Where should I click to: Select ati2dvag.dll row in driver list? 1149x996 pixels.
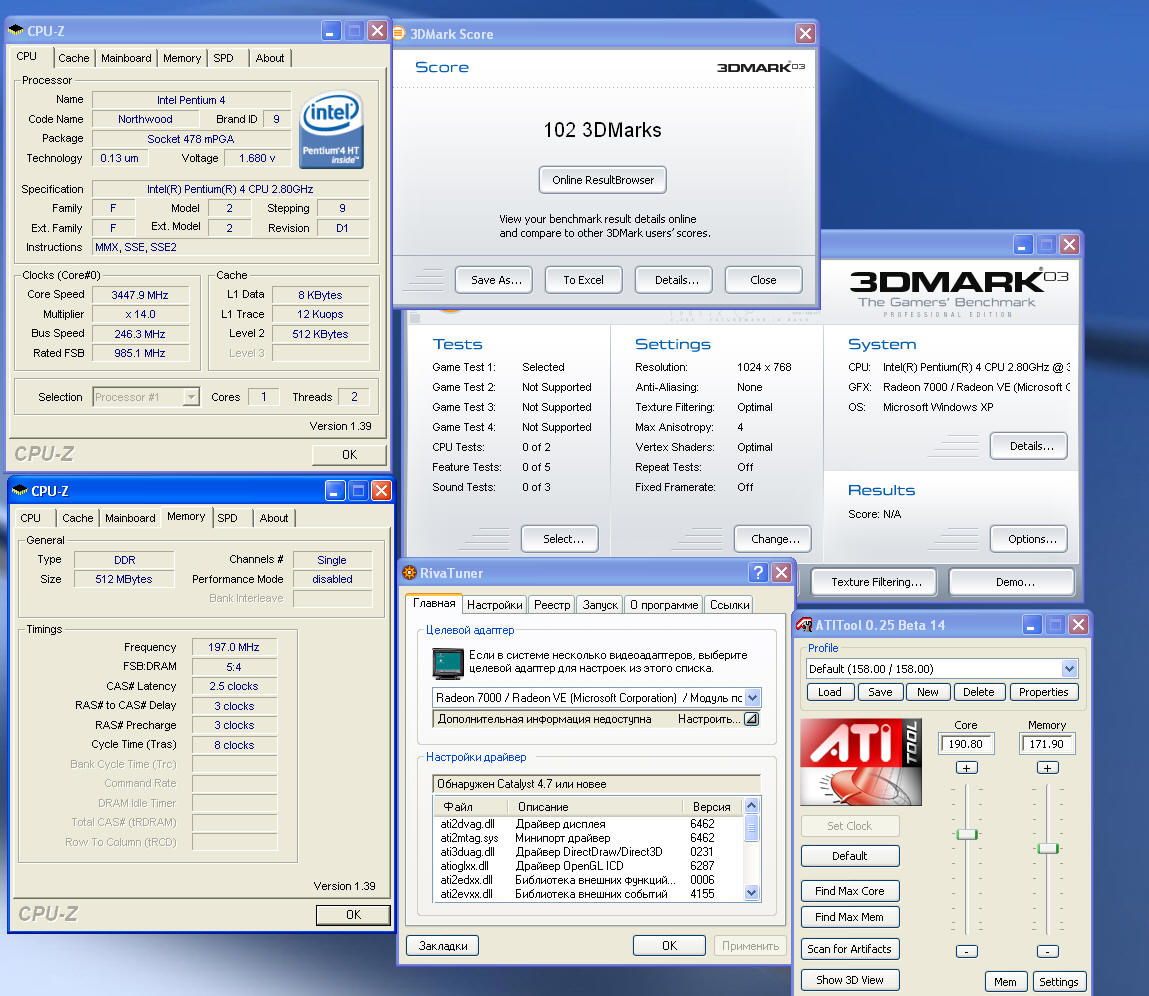pyautogui.click(x=590, y=824)
